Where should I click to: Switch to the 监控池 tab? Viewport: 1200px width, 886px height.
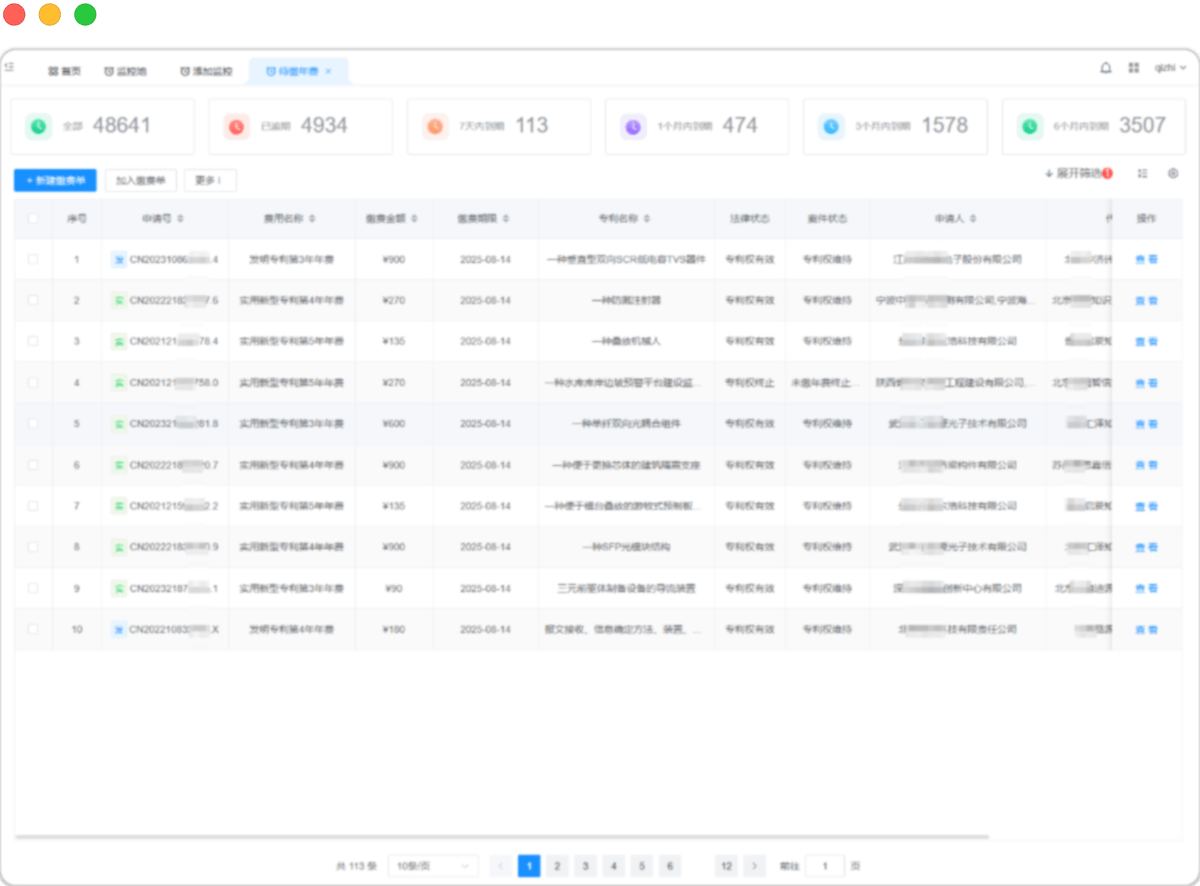pos(126,72)
